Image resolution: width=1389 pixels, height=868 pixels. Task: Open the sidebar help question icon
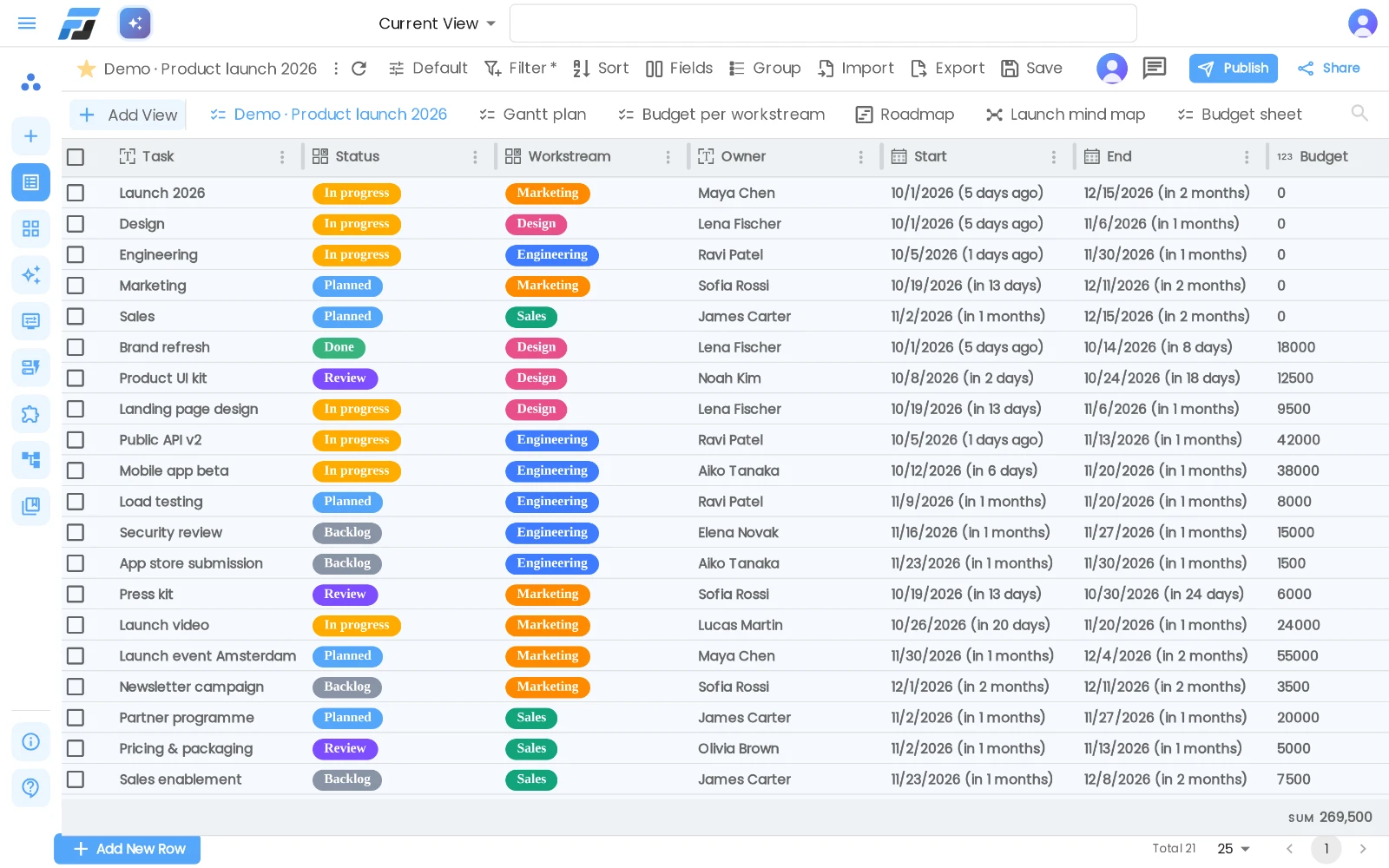tap(30, 787)
